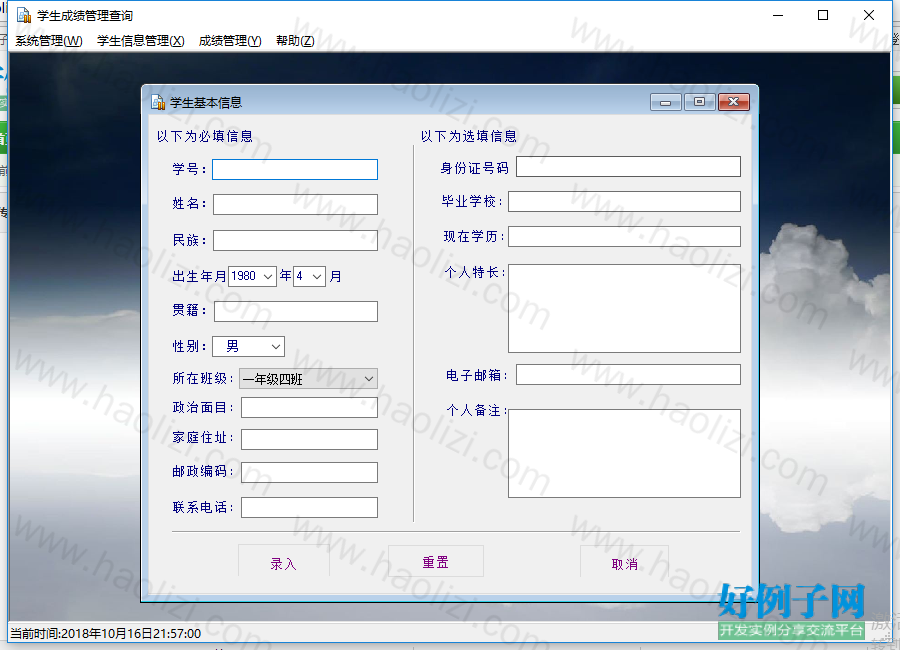Open the 成绩管理(Y) menu

click(x=230, y=41)
